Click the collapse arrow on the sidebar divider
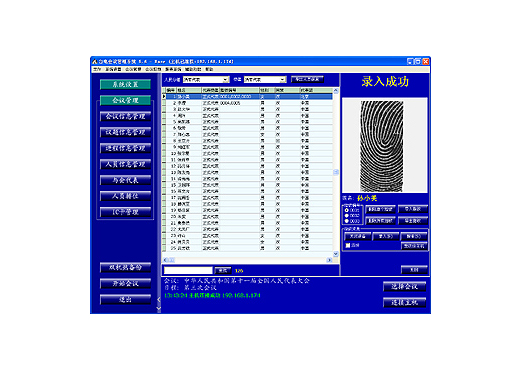This screenshot has width=520, height=368. (x=159, y=299)
